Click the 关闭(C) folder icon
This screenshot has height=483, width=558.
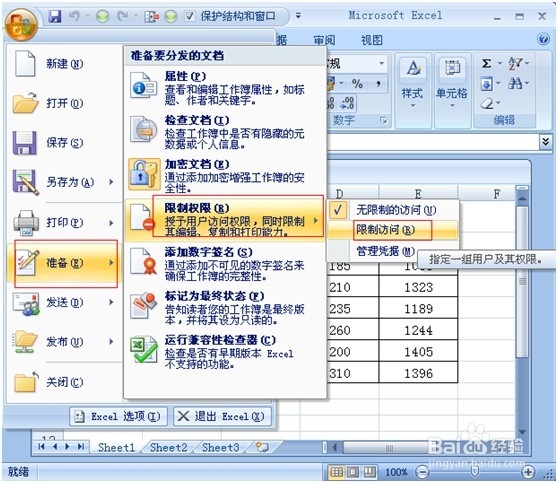pos(26,382)
